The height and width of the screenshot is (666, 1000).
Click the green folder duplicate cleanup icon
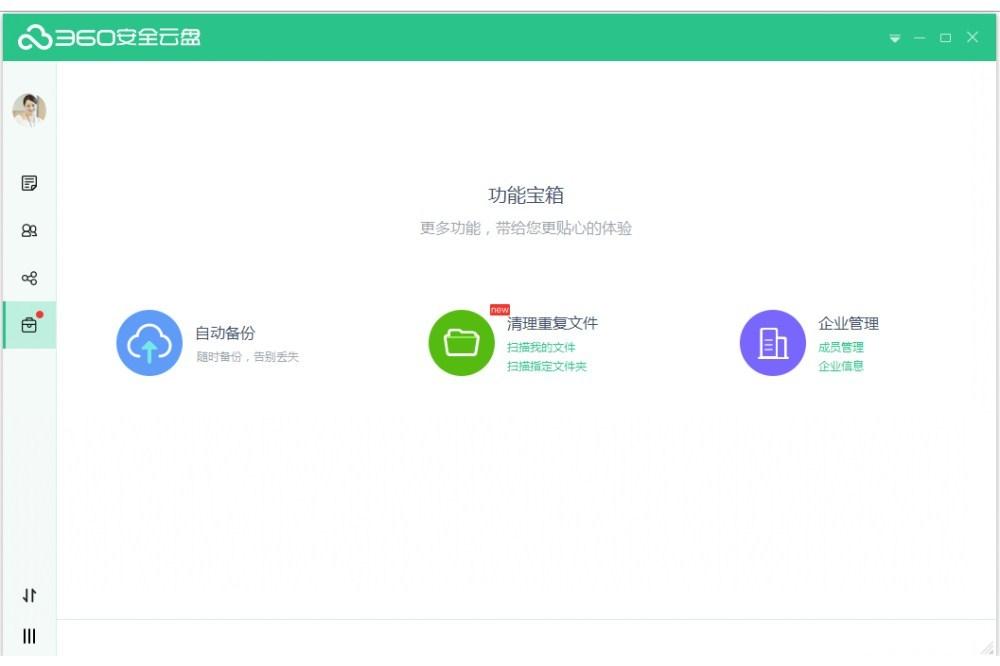coord(461,343)
